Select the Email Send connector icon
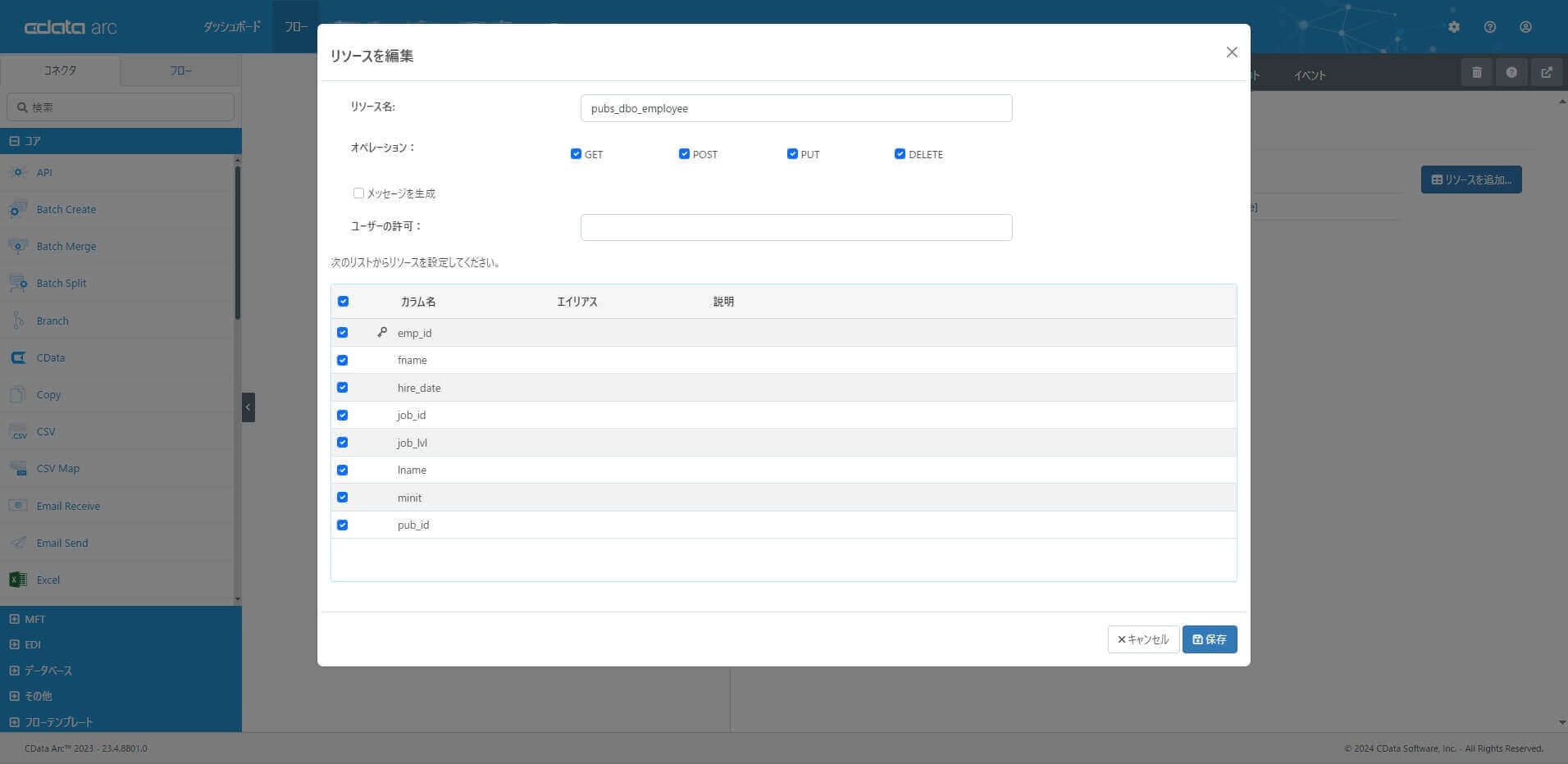The width and height of the screenshot is (1568, 764). (18, 543)
